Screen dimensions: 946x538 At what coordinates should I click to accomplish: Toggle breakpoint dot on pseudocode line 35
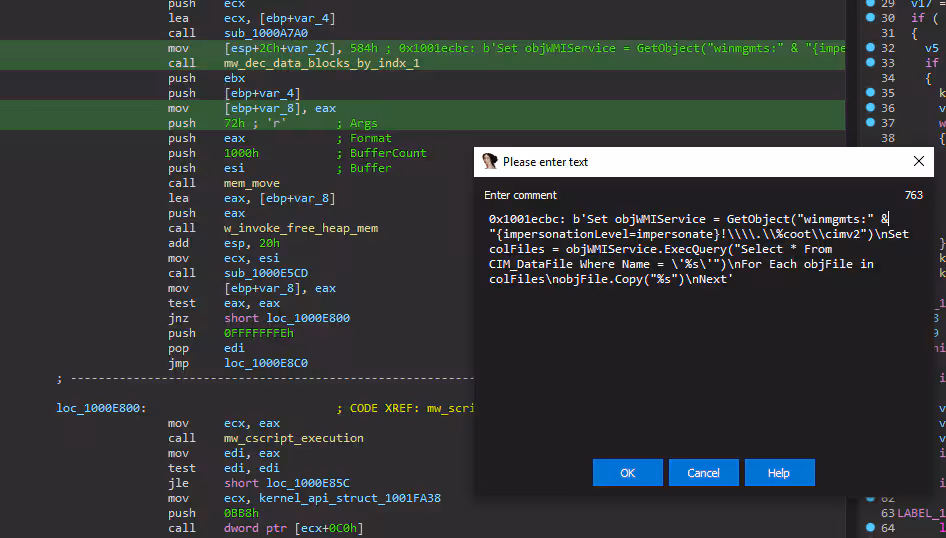pyautogui.click(x=870, y=93)
